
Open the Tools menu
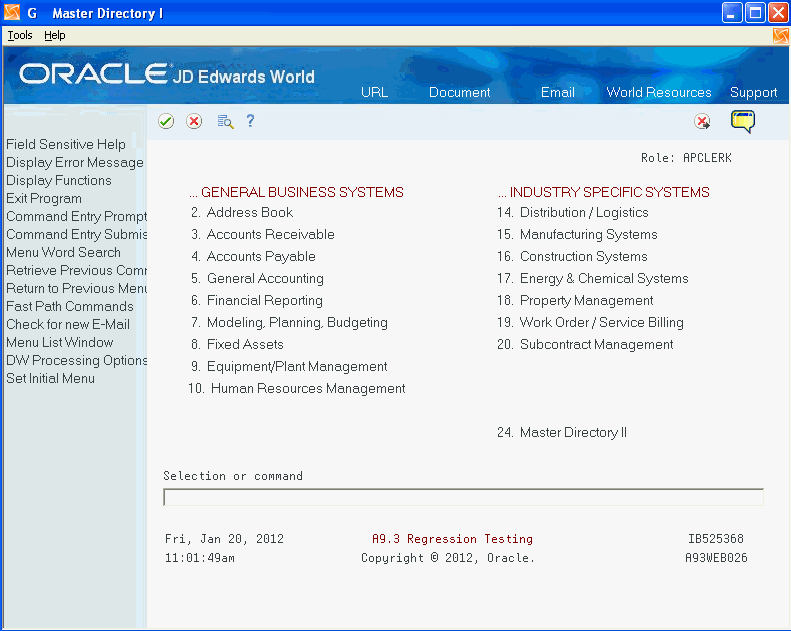click(20, 35)
